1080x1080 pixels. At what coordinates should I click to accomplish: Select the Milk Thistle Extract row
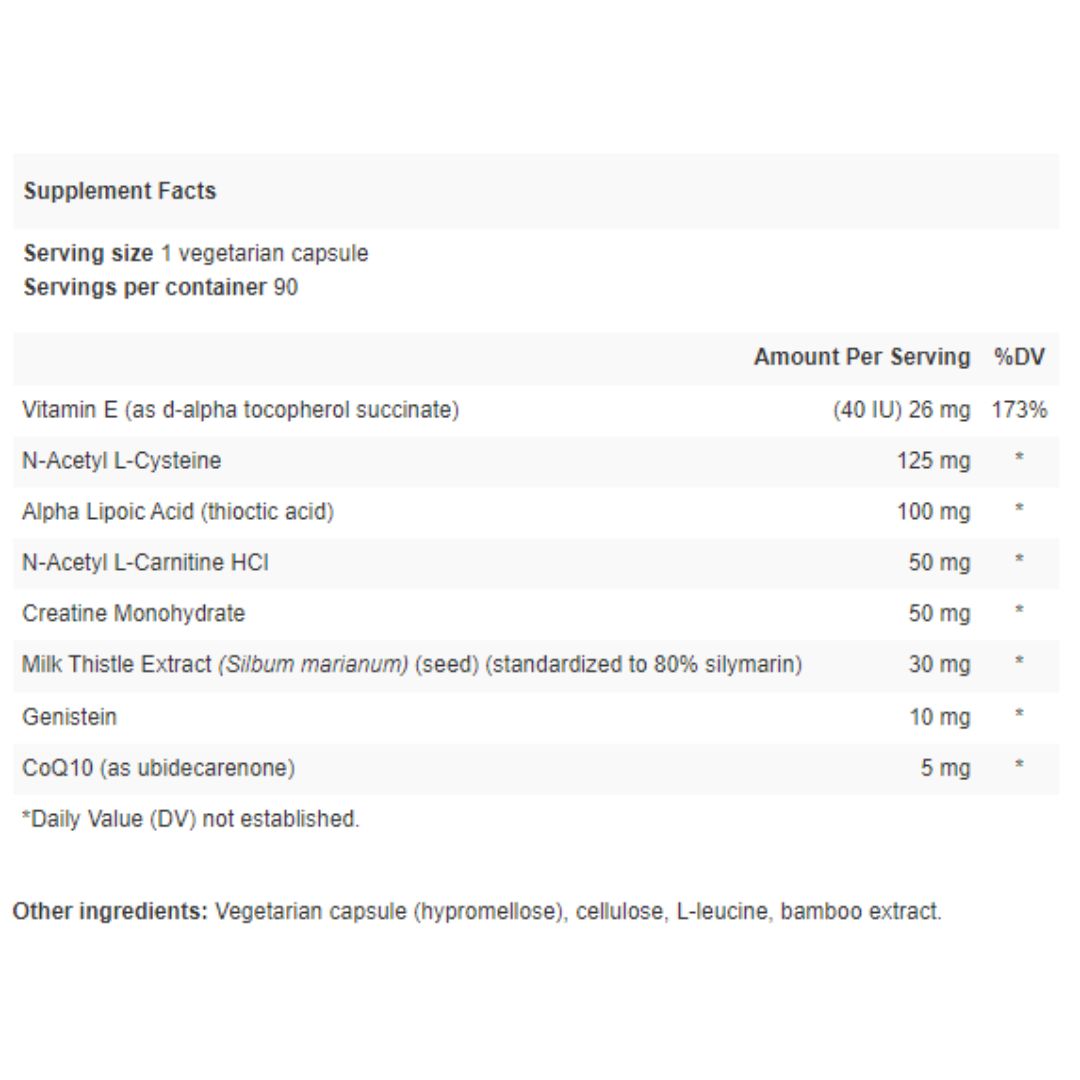[536, 665]
